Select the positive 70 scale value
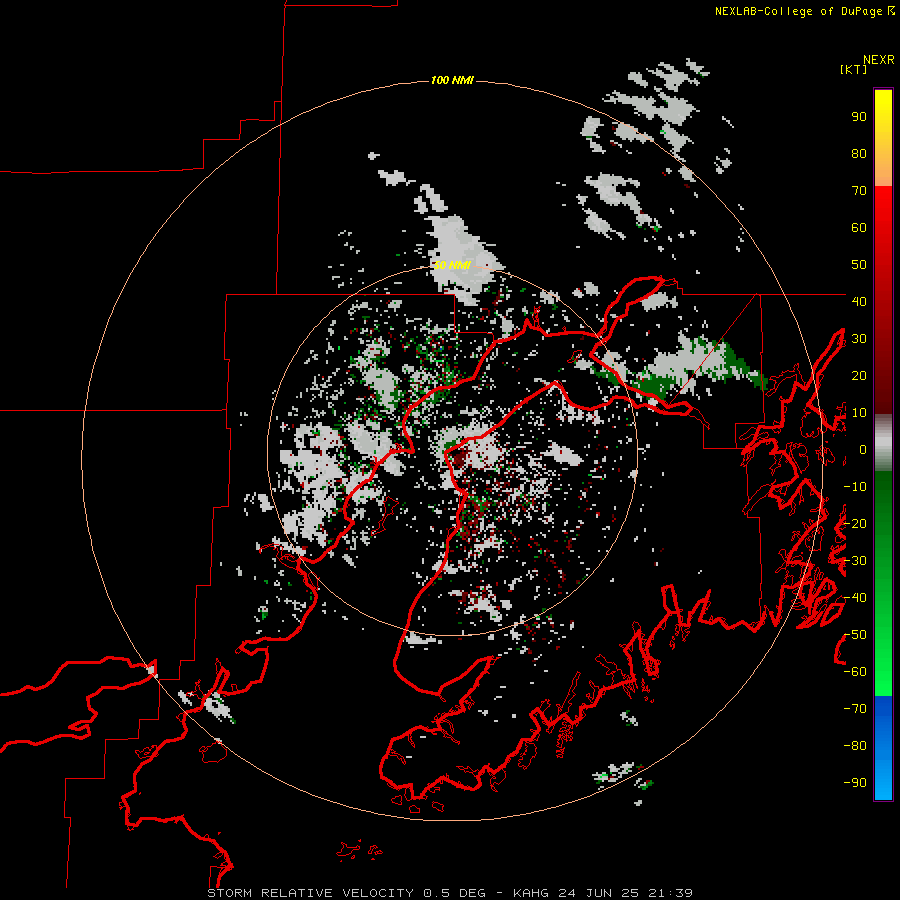This screenshot has height=900, width=900. click(859, 191)
